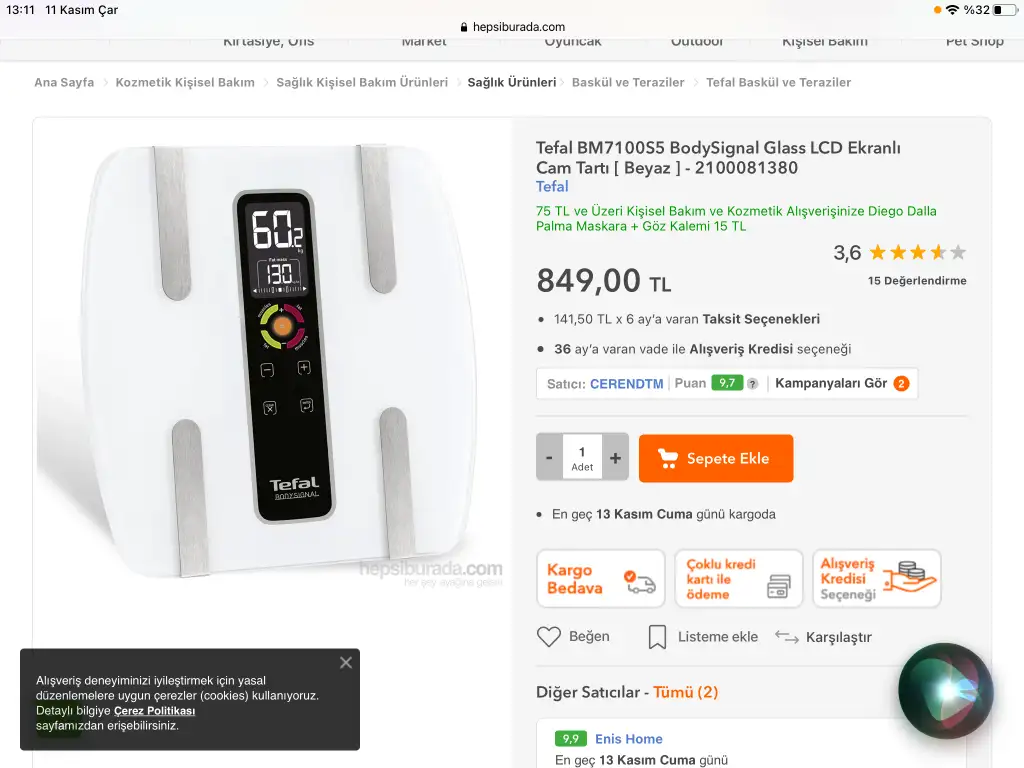Click the Alışveriş Kredisi Seçeneği badge
Image resolution: width=1024 pixels, height=768 pixels.
point(876,578)
